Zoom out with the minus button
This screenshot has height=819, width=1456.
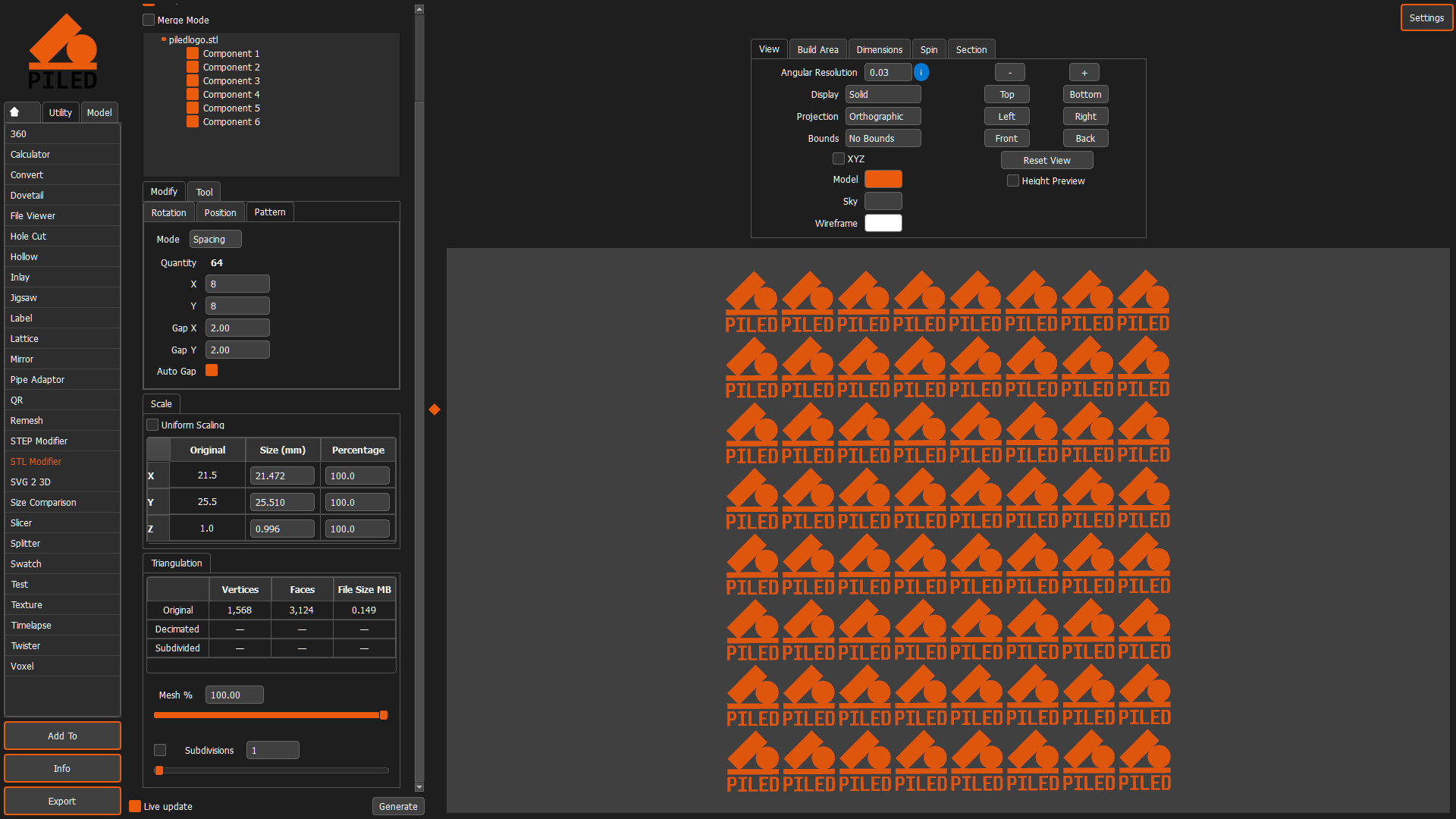tap(1009, 72)
